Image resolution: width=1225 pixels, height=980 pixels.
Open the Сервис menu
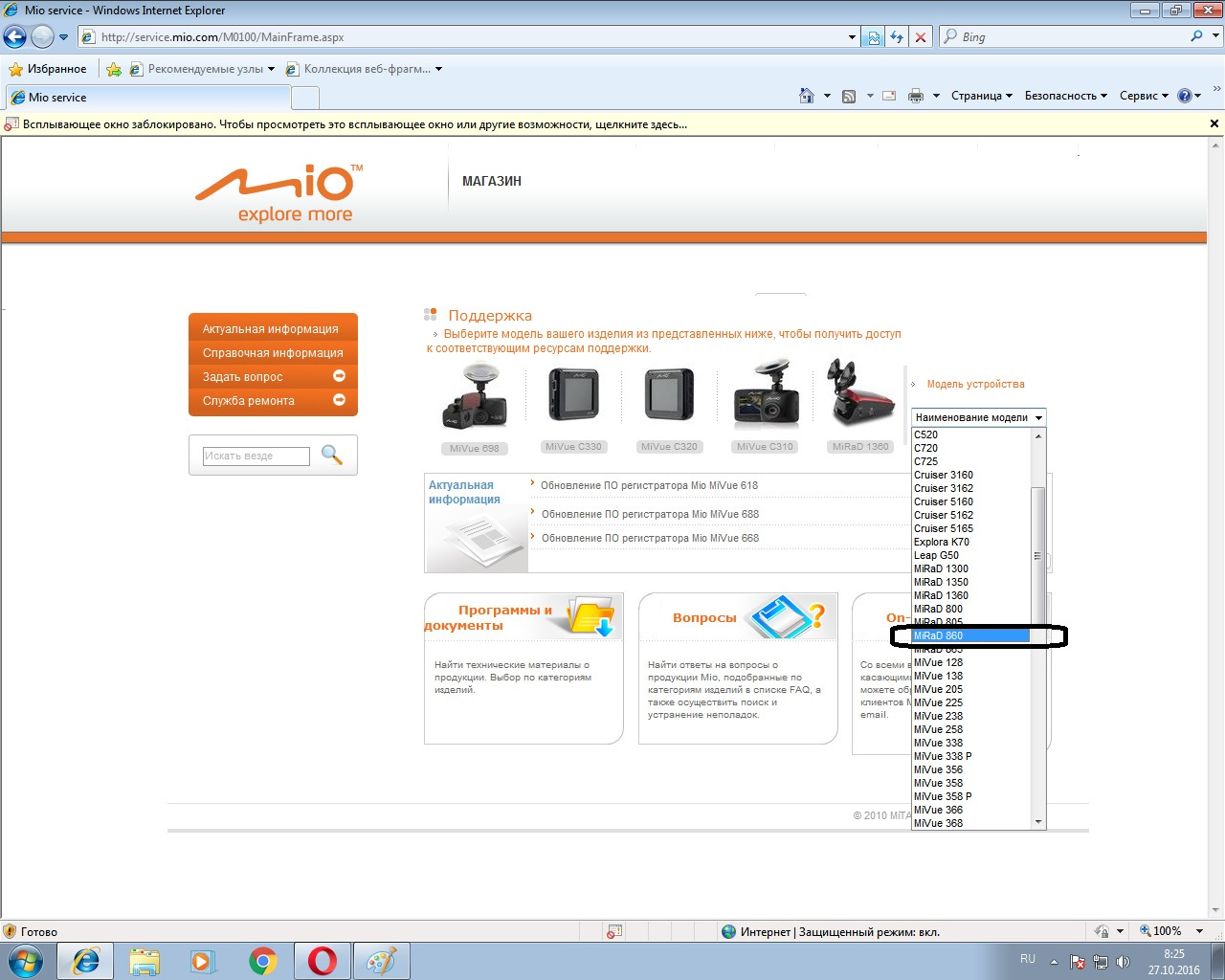1144,96
